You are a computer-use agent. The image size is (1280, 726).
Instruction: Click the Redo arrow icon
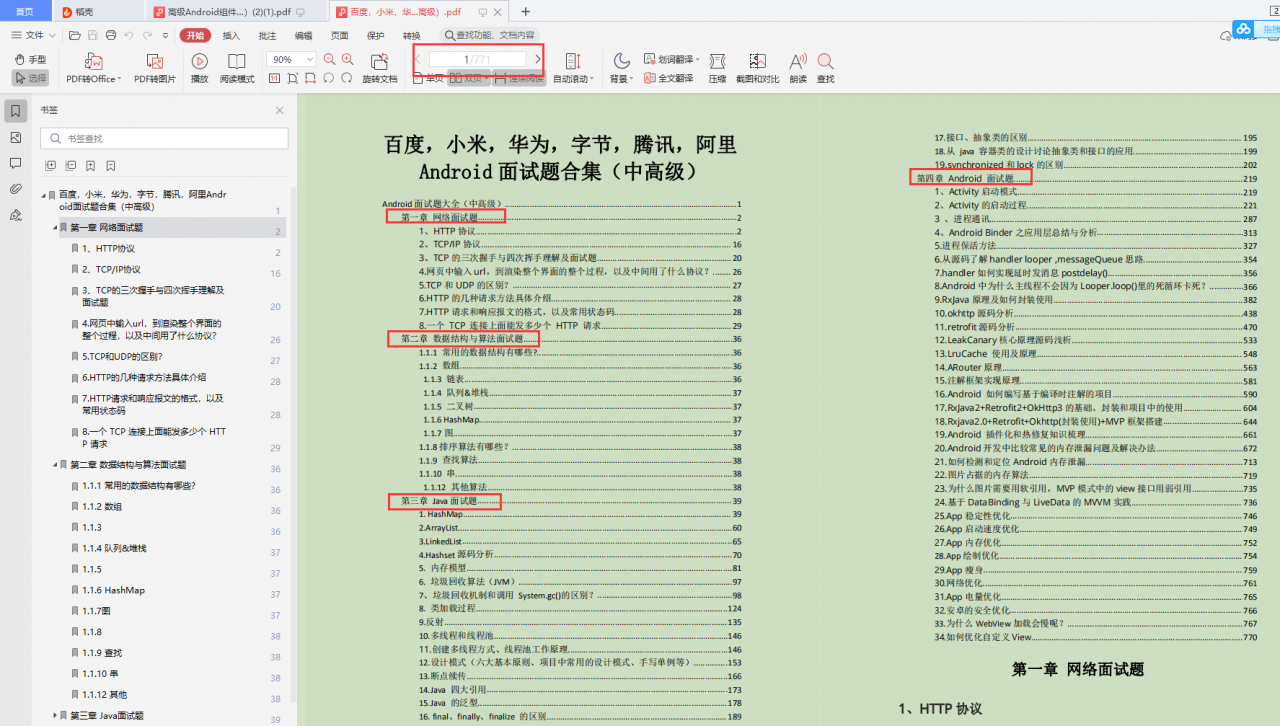tap(147, 35)
